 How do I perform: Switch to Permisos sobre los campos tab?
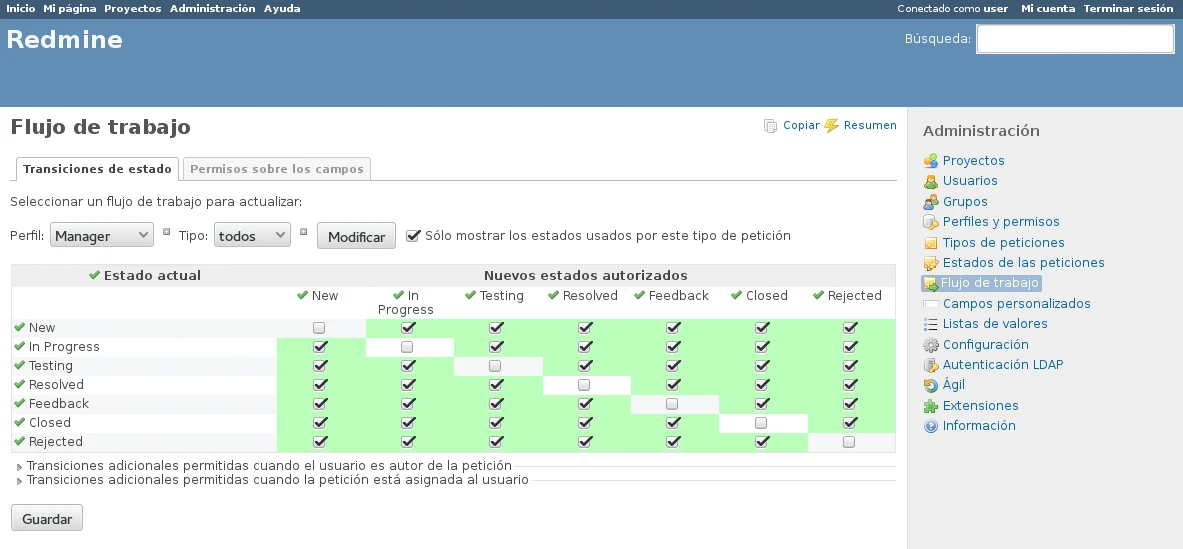click(x=276, y=169)
